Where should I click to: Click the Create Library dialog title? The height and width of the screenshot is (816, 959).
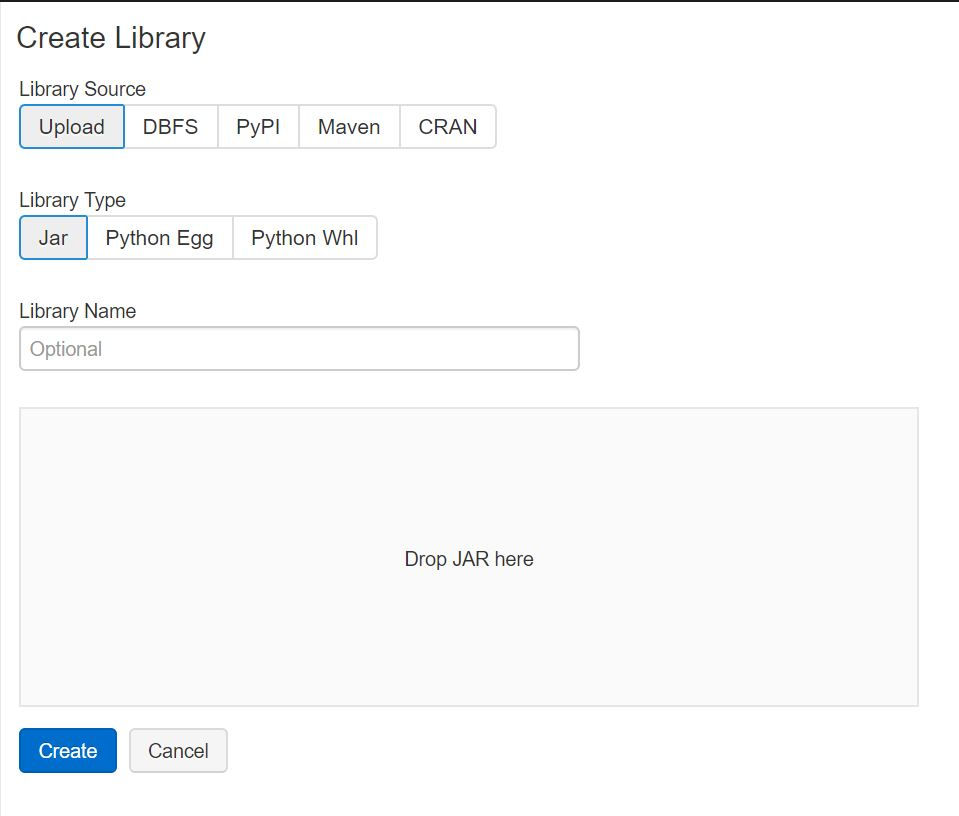[110, 38]
